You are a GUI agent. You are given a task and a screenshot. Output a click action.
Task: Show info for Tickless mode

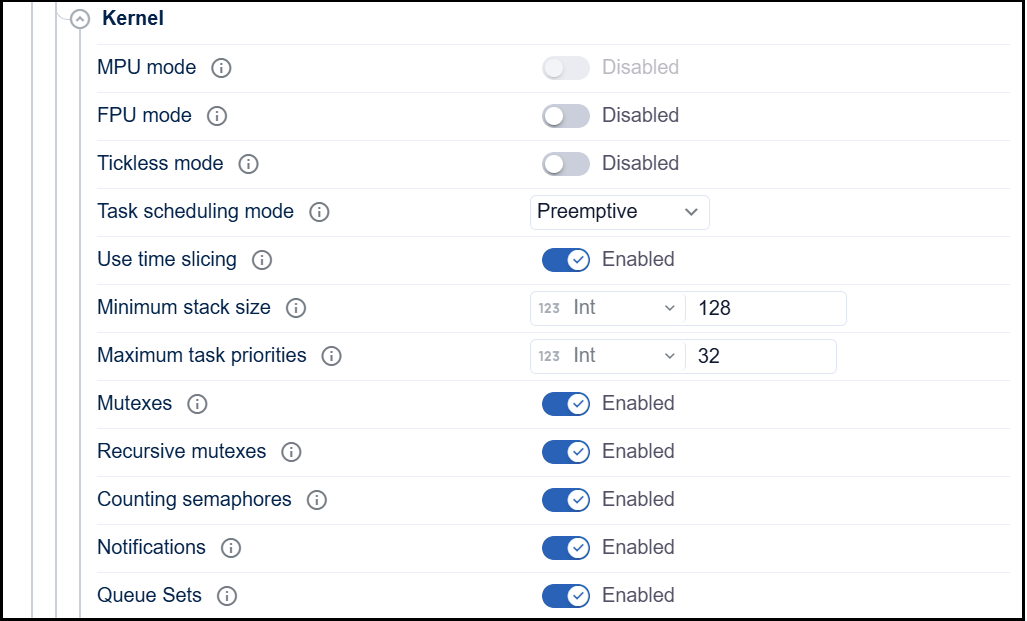[249, 164]
